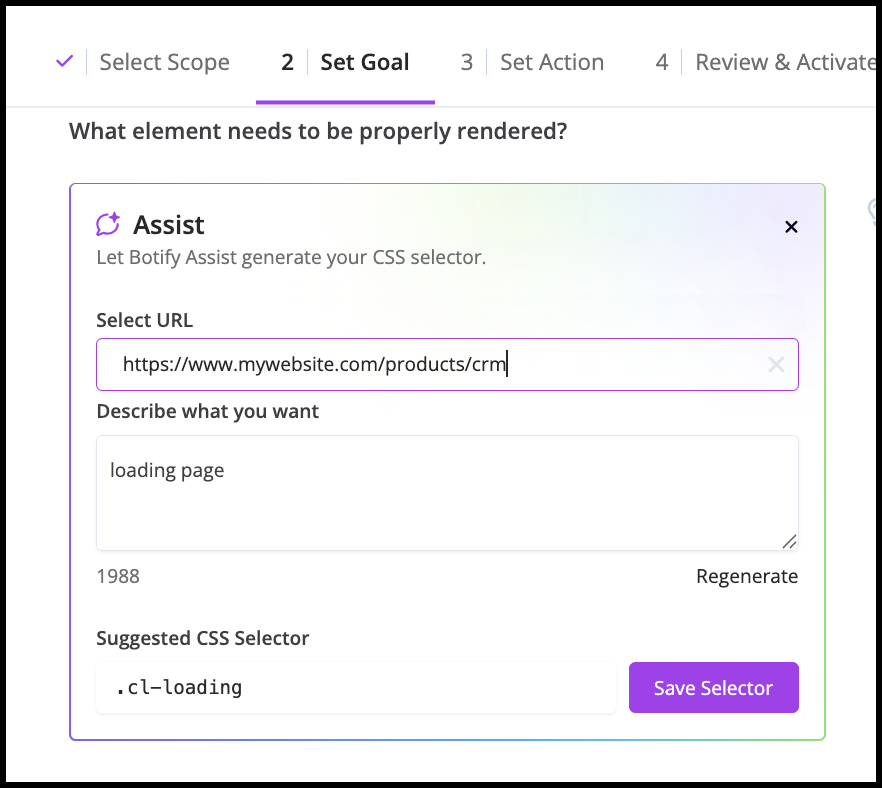Click the suggested .cl-loading selector field
The height and width of the screenshot is (788, 882).
pyautogui.click(x=356, y=687)
